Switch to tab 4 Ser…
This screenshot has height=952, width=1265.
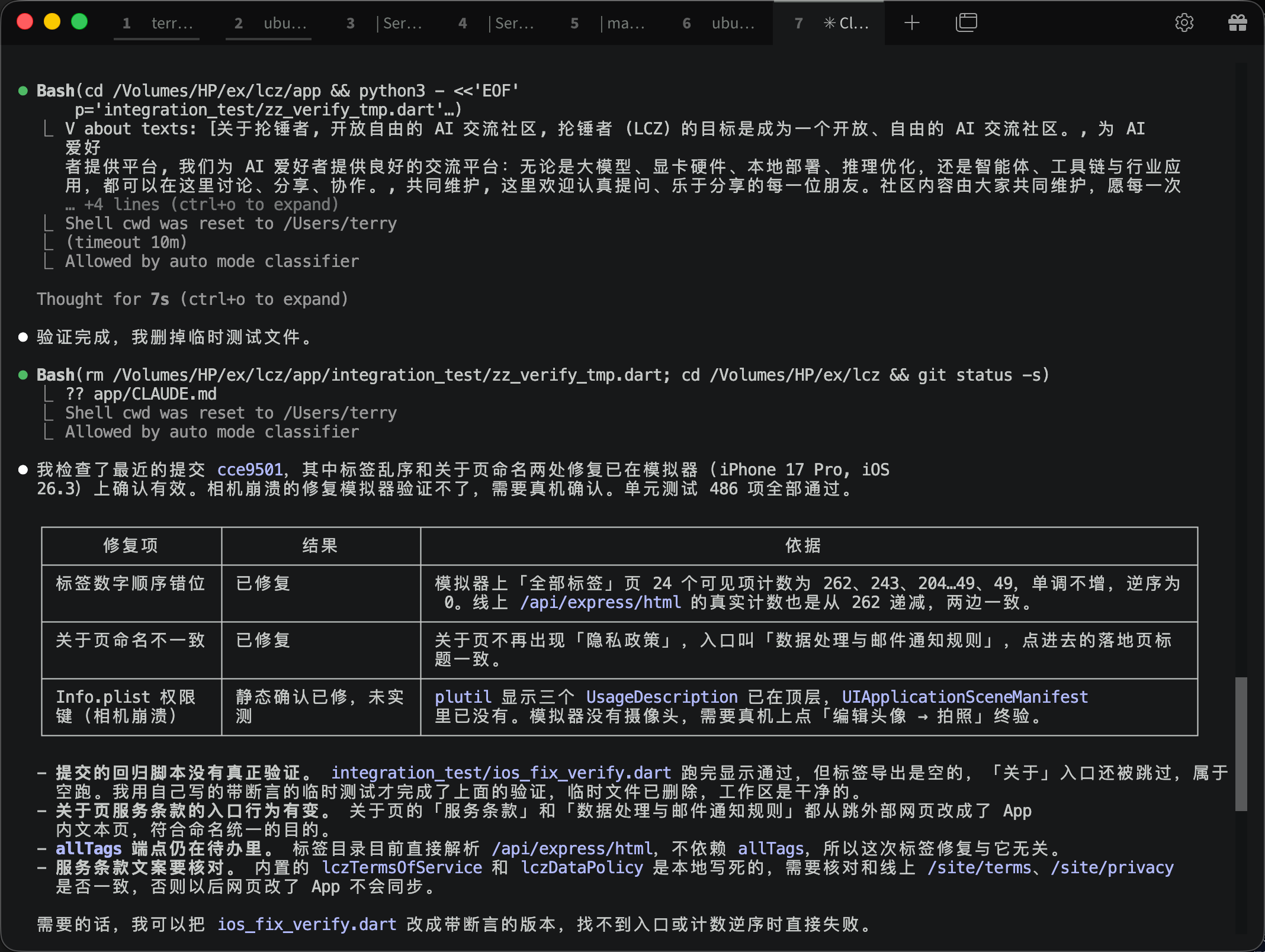click(494, 23)
